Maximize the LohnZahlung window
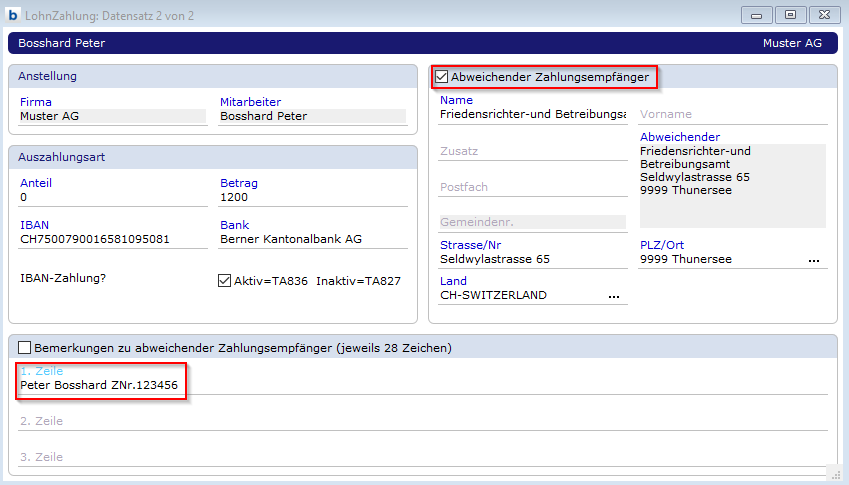This screenshot has height=485, width=849. coord(789,15)
